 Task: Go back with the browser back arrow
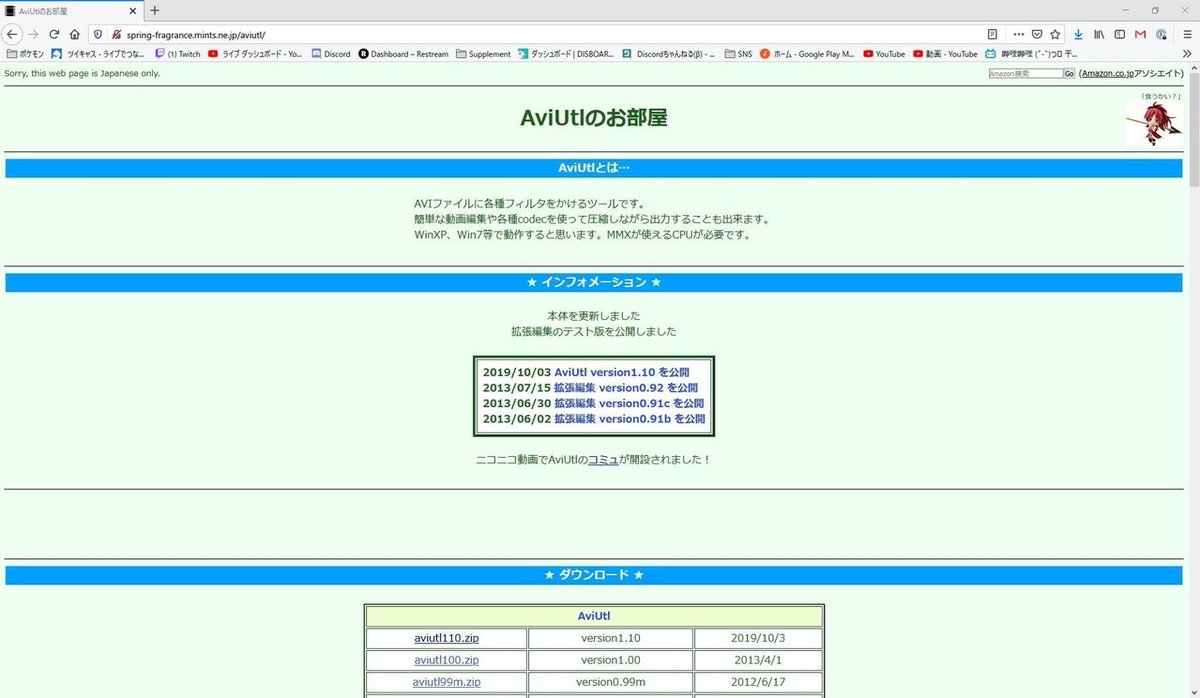13,34
